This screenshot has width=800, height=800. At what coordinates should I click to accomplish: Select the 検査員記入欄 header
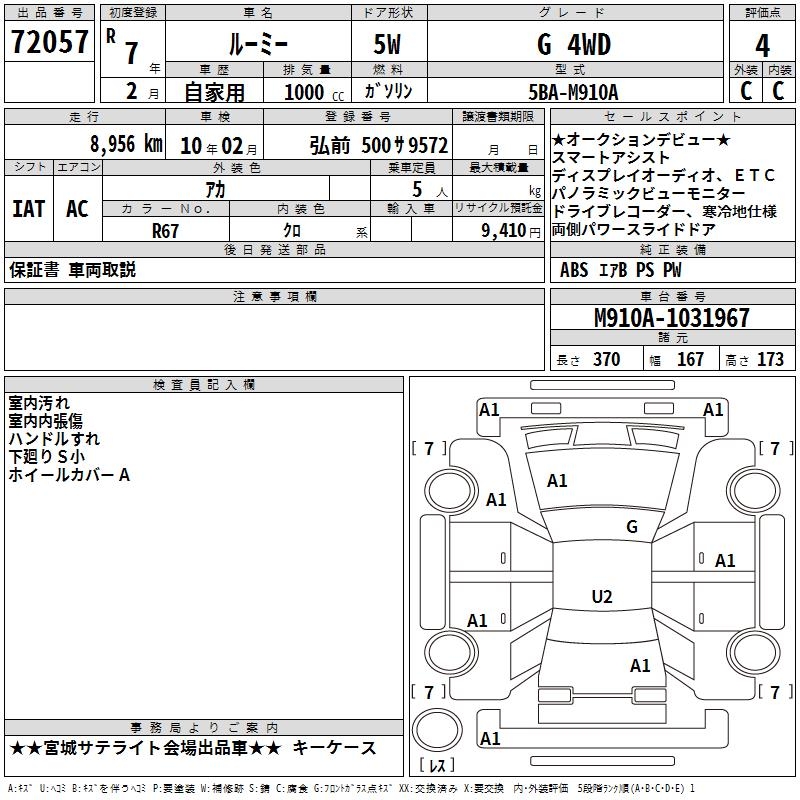click(x=204, y=384)
